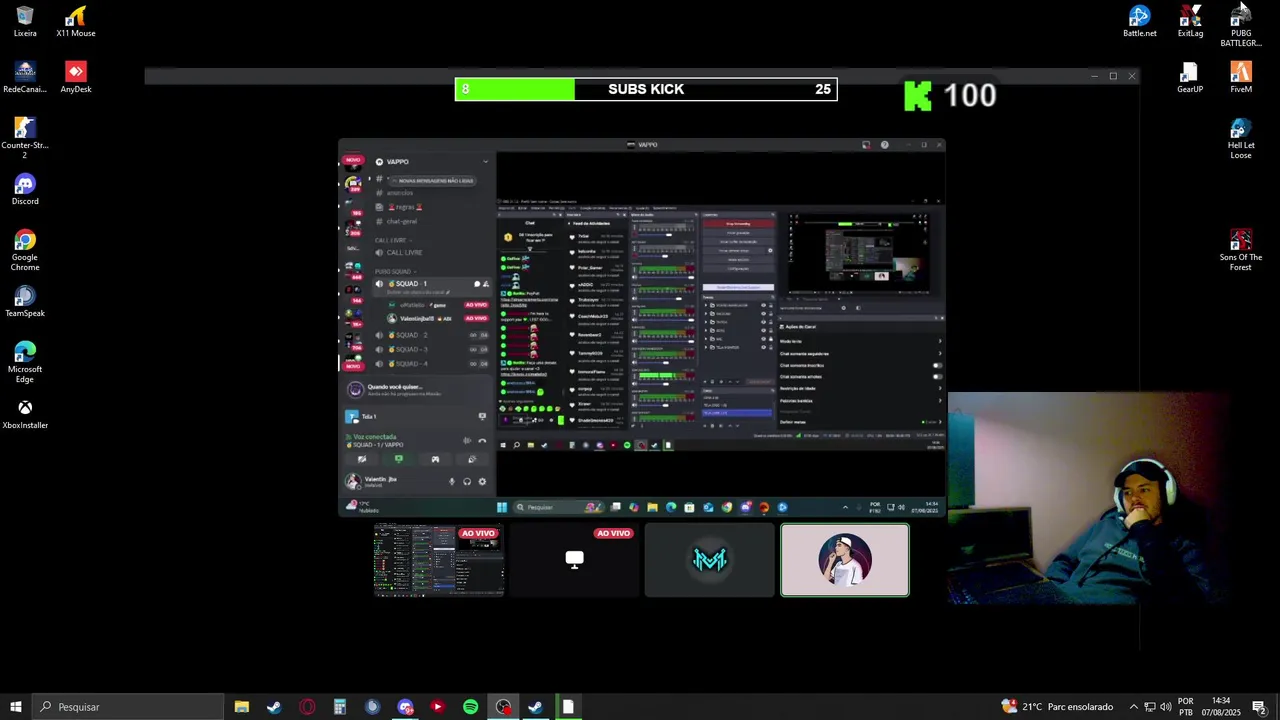Open the notification center icon

coord(1258,707)
